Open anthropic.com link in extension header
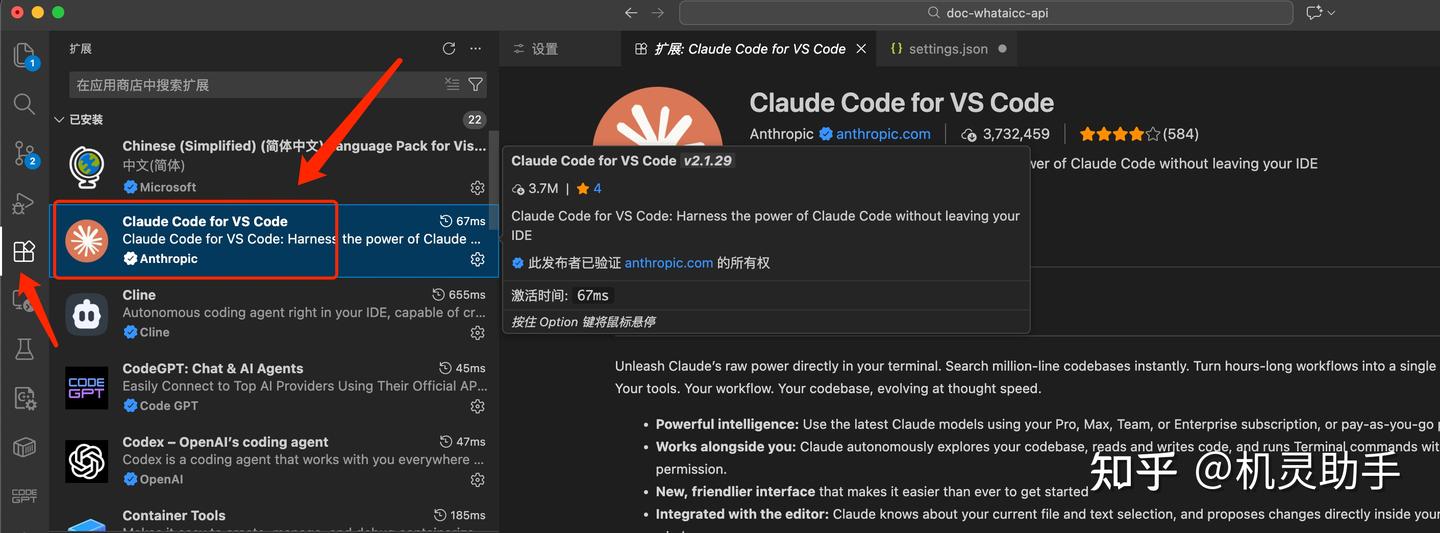Viewport: 1440px width, 533px height. pyautogui.click(x=883, y=134)
